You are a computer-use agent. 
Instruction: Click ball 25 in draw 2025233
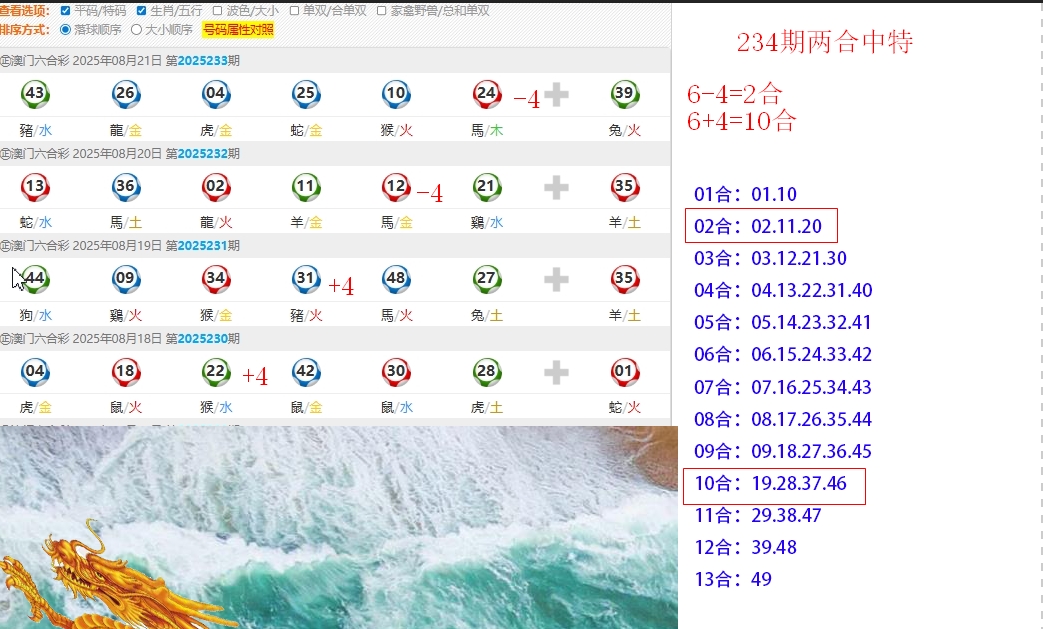(x=306, y=94)
